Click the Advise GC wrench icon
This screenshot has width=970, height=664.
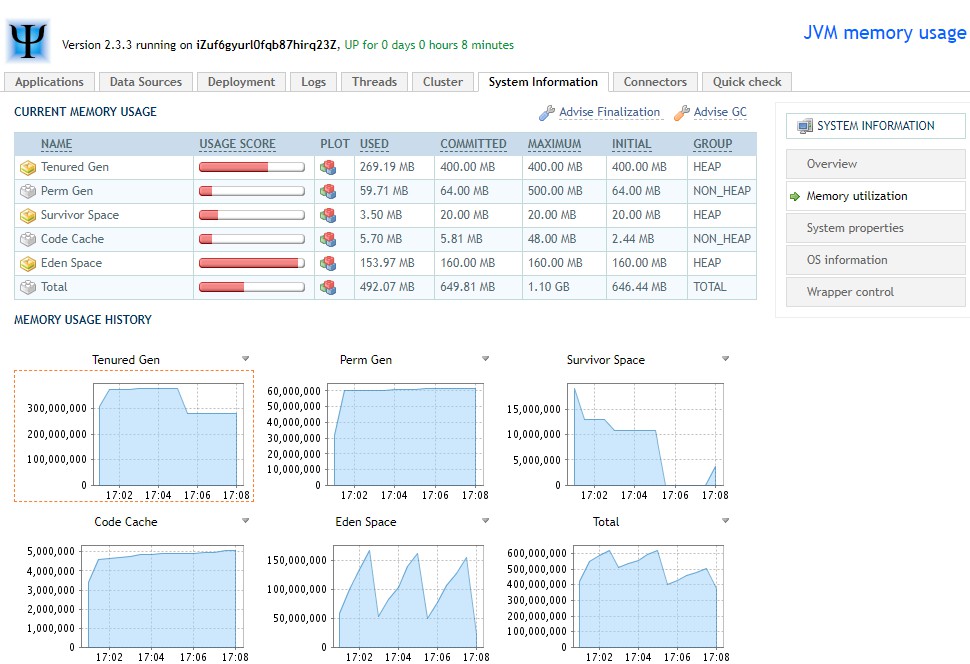tap(682, 113)
